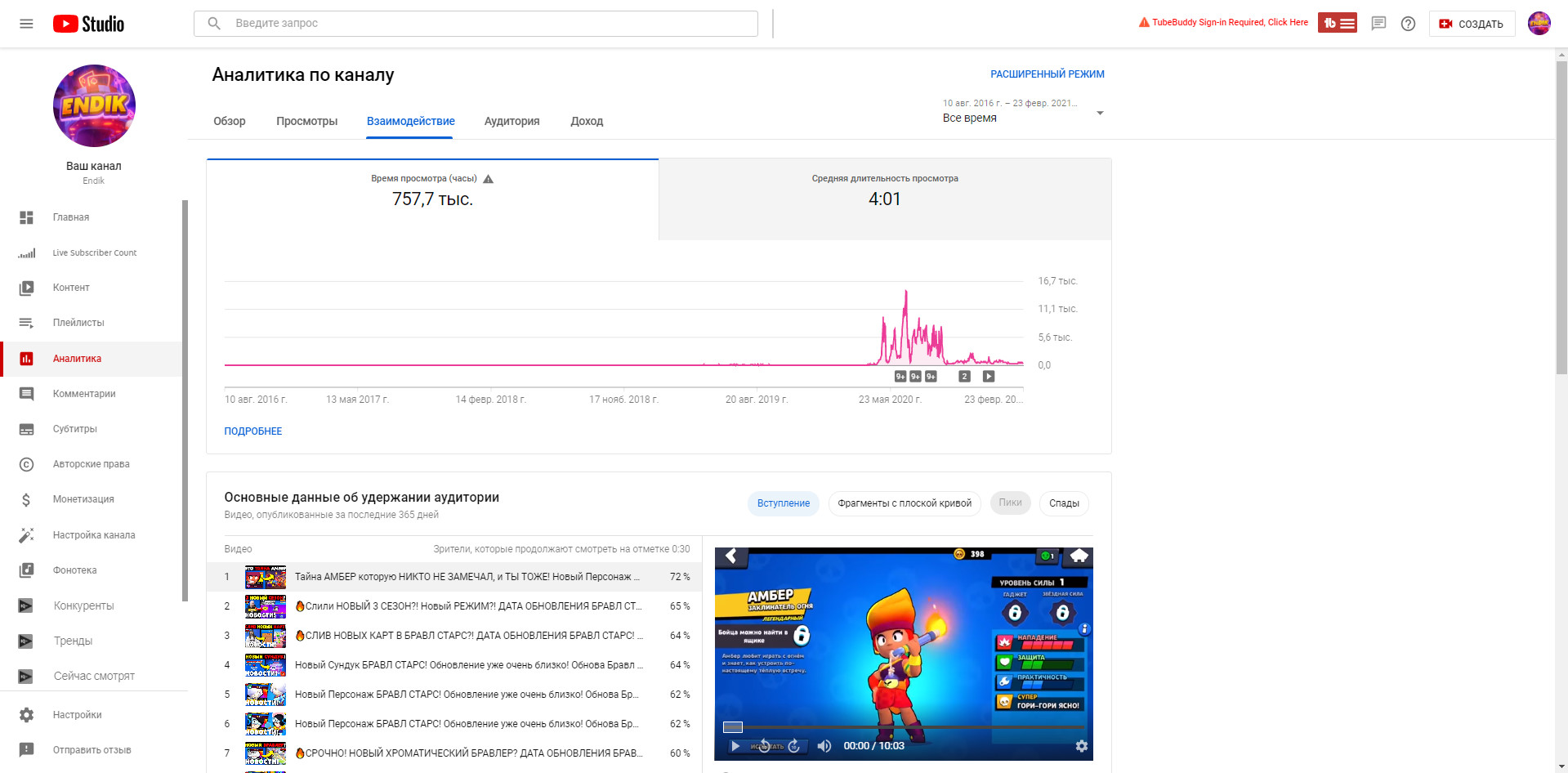Select the Пики chip

tap(1010, 503)
